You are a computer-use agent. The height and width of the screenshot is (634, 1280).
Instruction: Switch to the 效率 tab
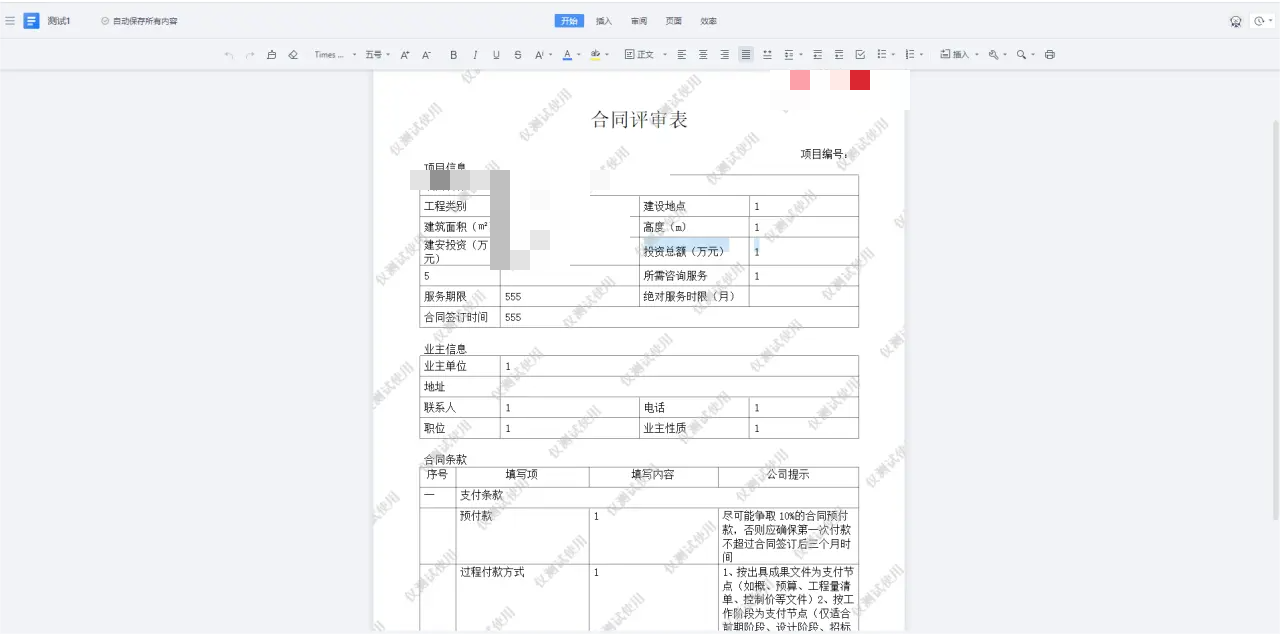[x=708, y=21]
